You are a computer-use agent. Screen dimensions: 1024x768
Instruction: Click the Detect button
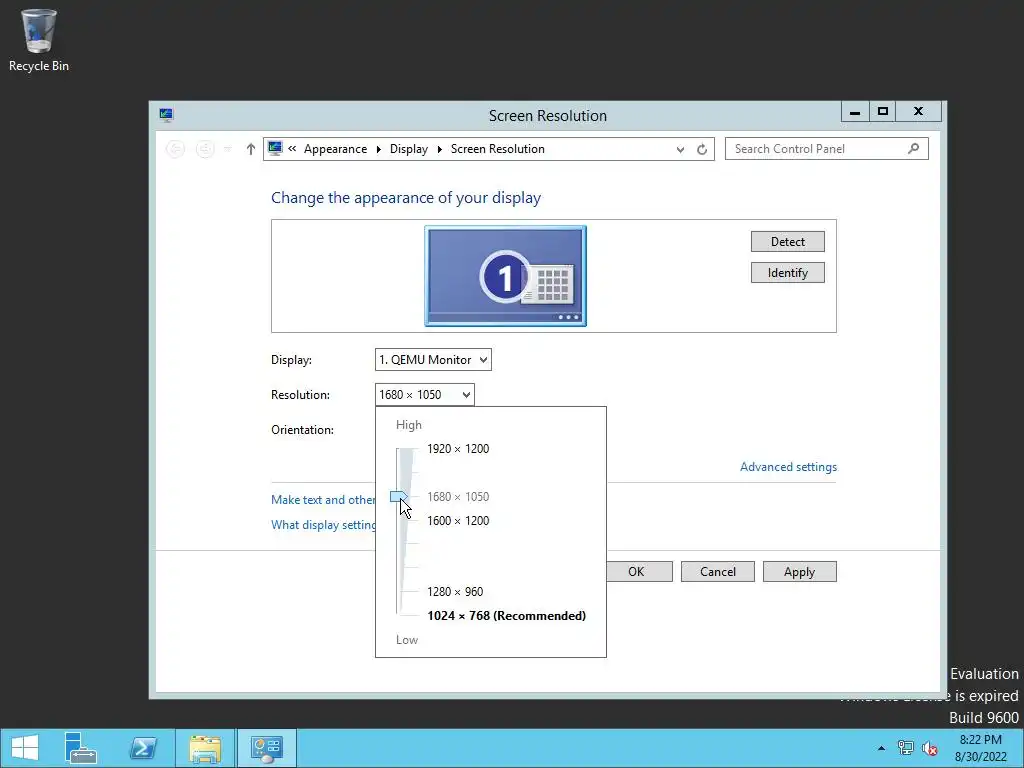(788, 242)
